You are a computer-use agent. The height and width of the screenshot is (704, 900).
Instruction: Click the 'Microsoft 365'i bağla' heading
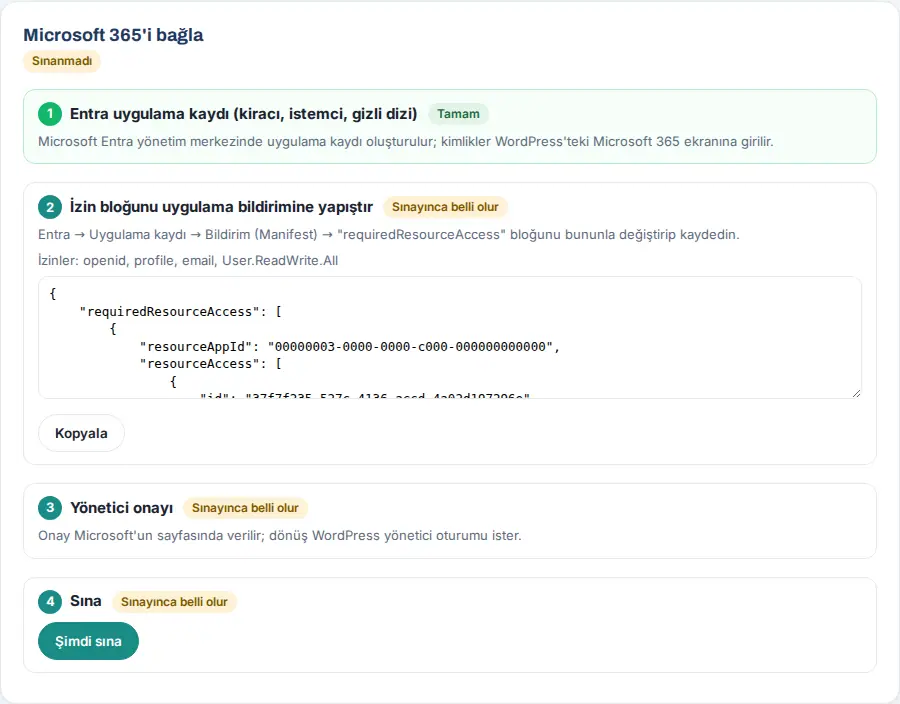[113, 35]
